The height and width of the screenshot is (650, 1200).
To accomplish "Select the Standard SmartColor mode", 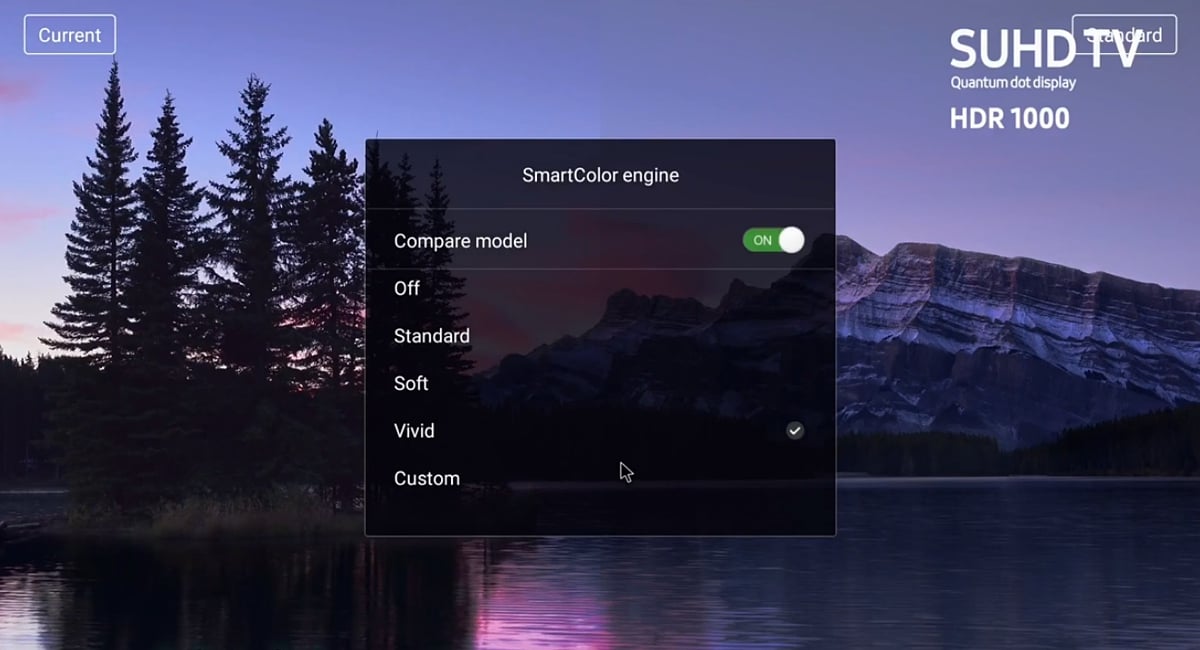I will pos(432,335).
